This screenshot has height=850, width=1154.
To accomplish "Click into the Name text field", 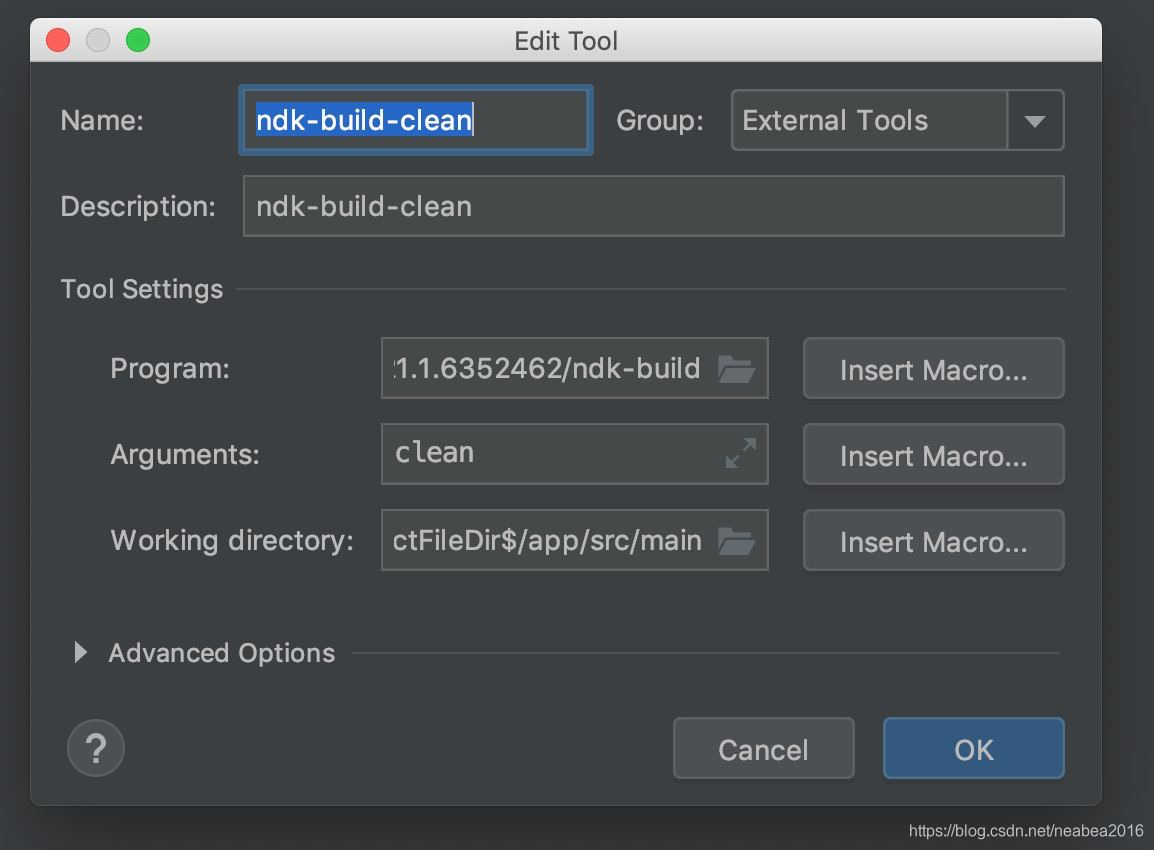I will click(x=415, y=121).
